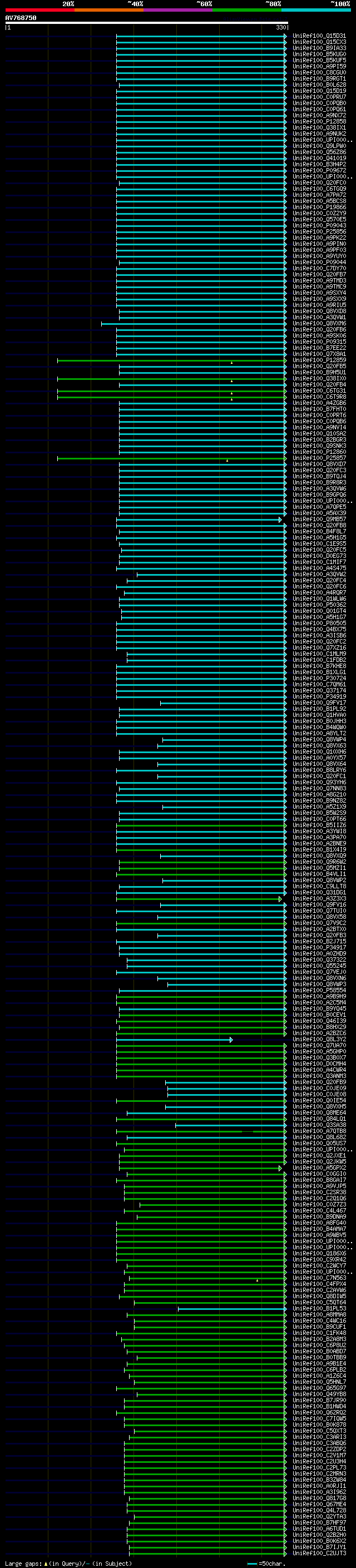
Task: Click hit label UniRef100_C0JE09
Action: (319, 1089)
